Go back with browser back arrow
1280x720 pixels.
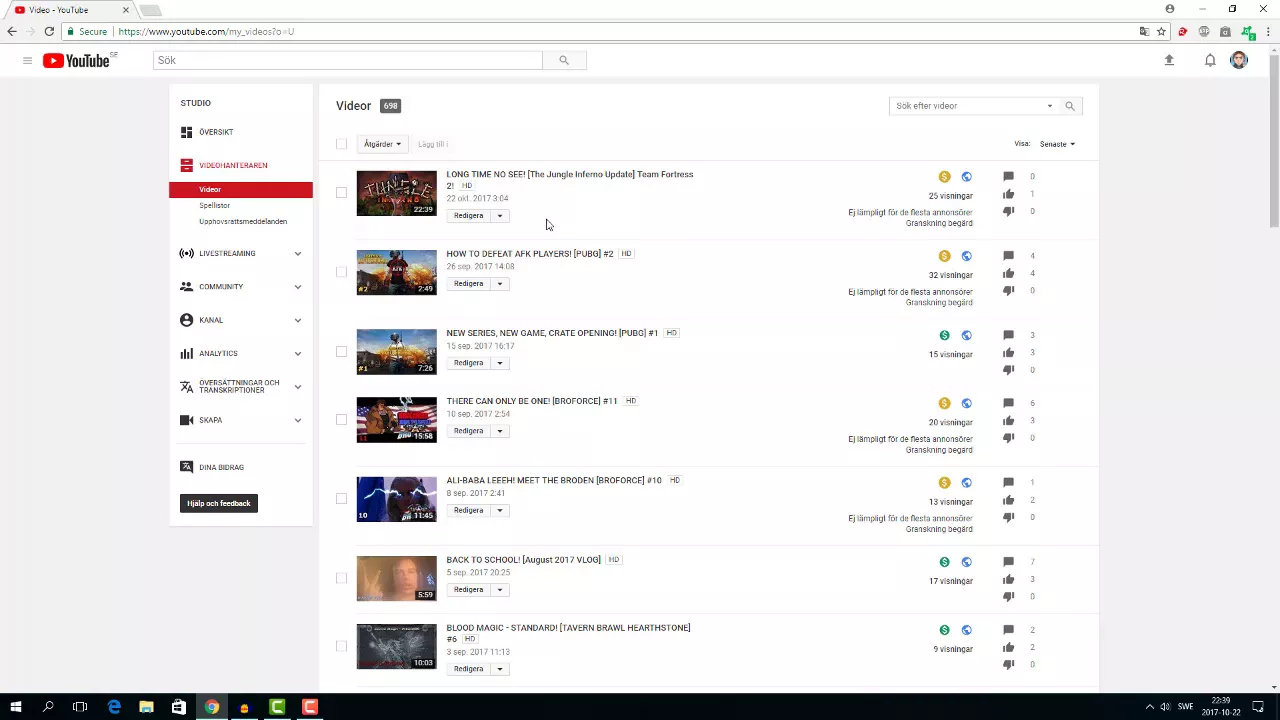[12, 32]
